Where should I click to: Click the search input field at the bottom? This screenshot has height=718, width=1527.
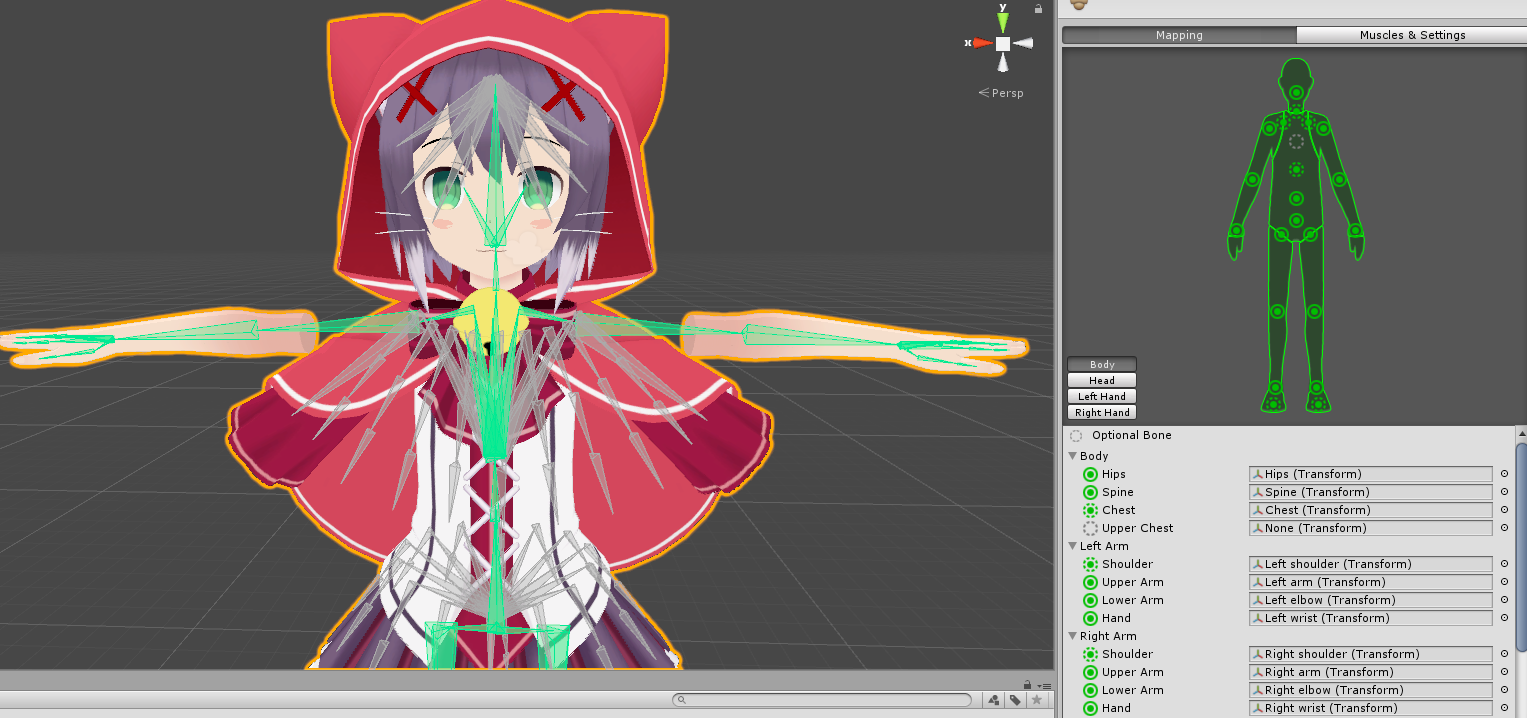point(820,700)
